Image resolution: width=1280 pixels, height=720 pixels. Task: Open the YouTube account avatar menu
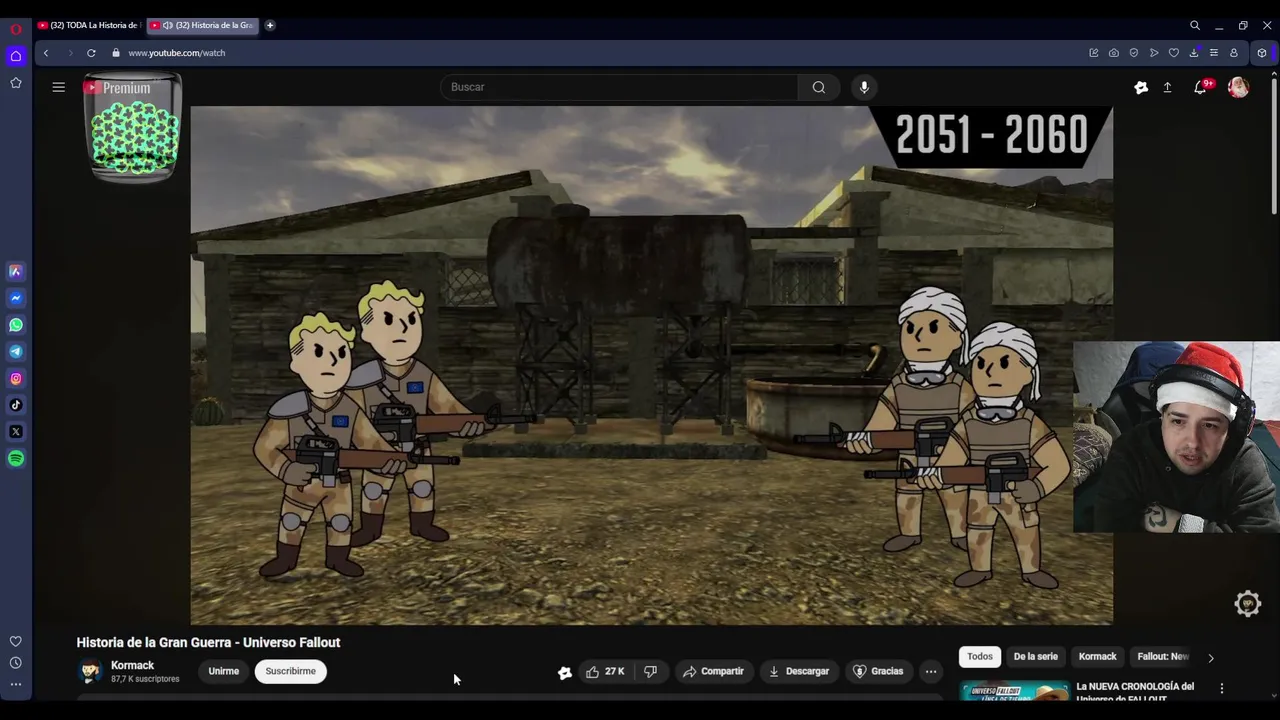(x=1238, y=87)
